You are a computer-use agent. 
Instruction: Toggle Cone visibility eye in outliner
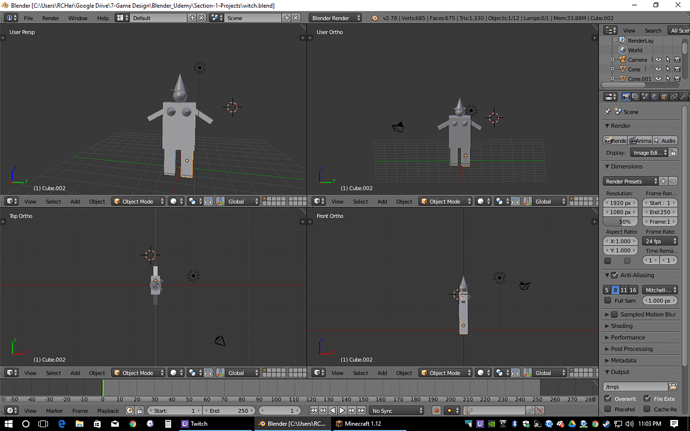point(658,69)
